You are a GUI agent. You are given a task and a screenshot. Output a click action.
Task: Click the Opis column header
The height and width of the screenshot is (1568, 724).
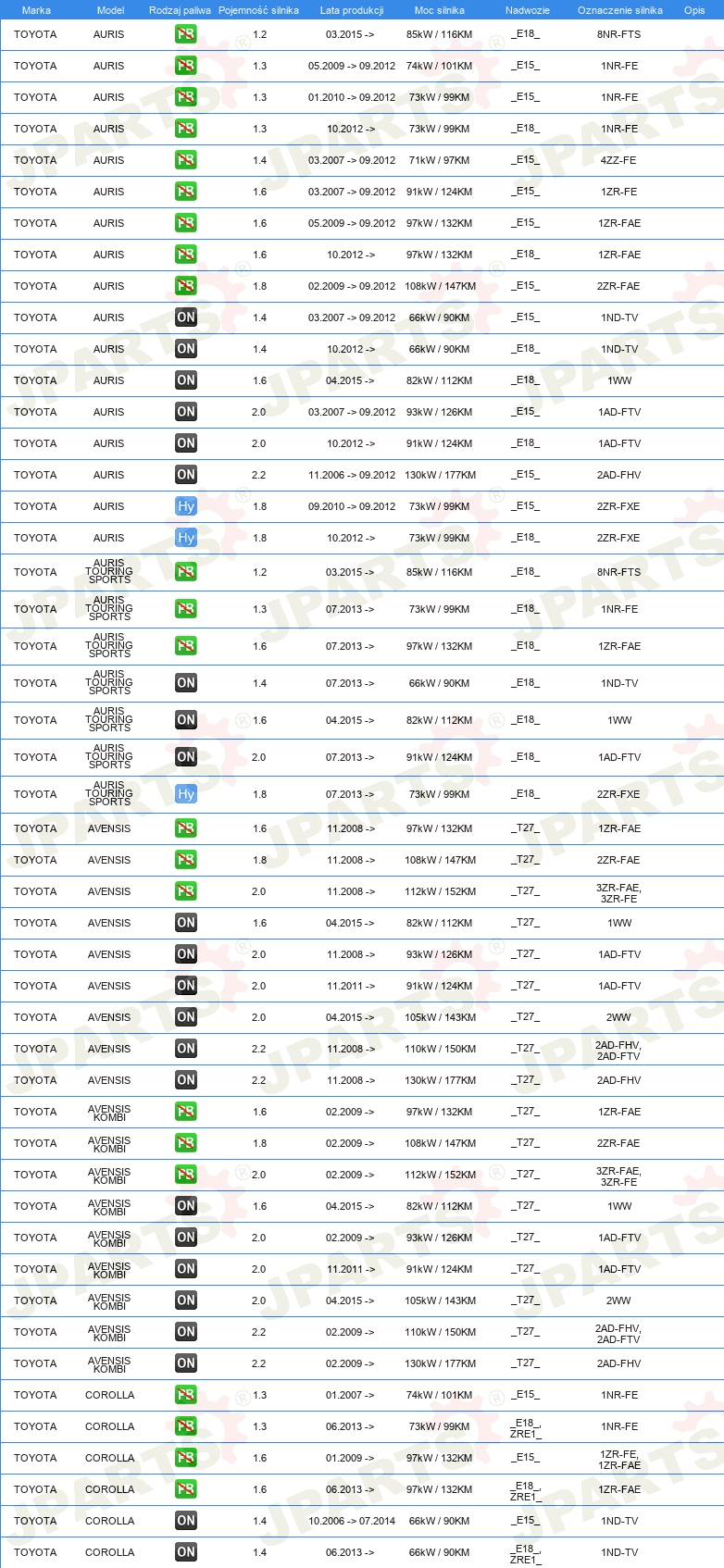click(x=694, y=10)
